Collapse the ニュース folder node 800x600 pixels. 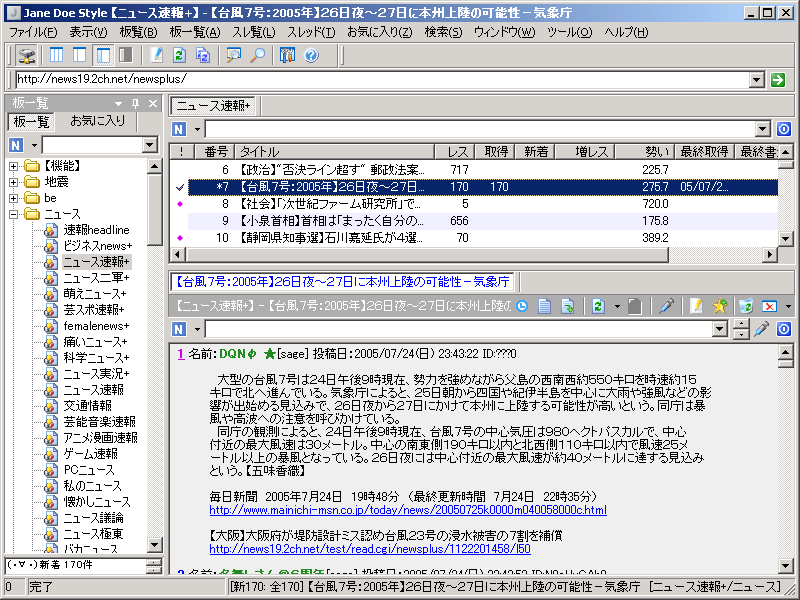pos(13,214)
